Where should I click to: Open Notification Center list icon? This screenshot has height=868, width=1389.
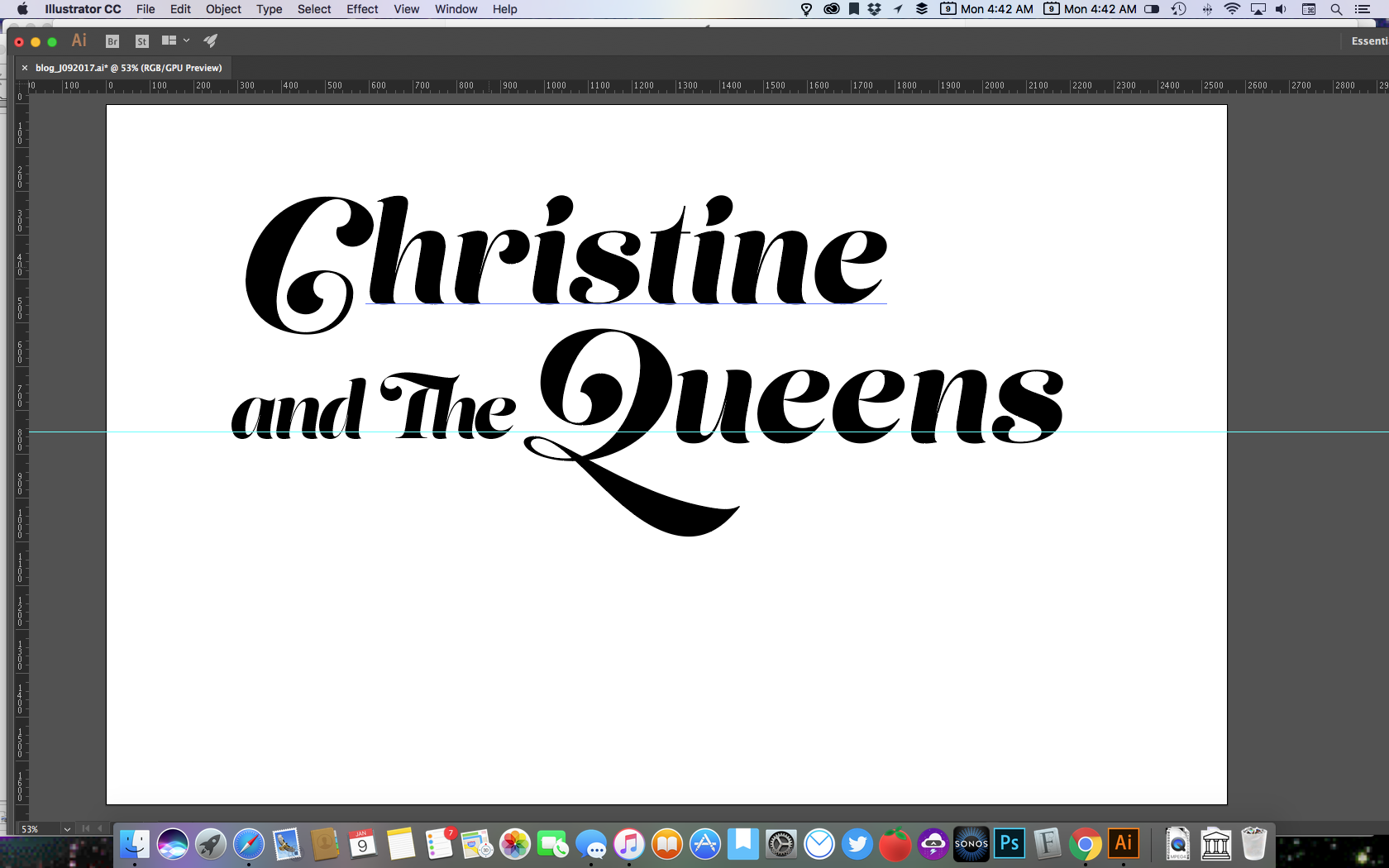pyautogui.click(x=1363, y=9)
